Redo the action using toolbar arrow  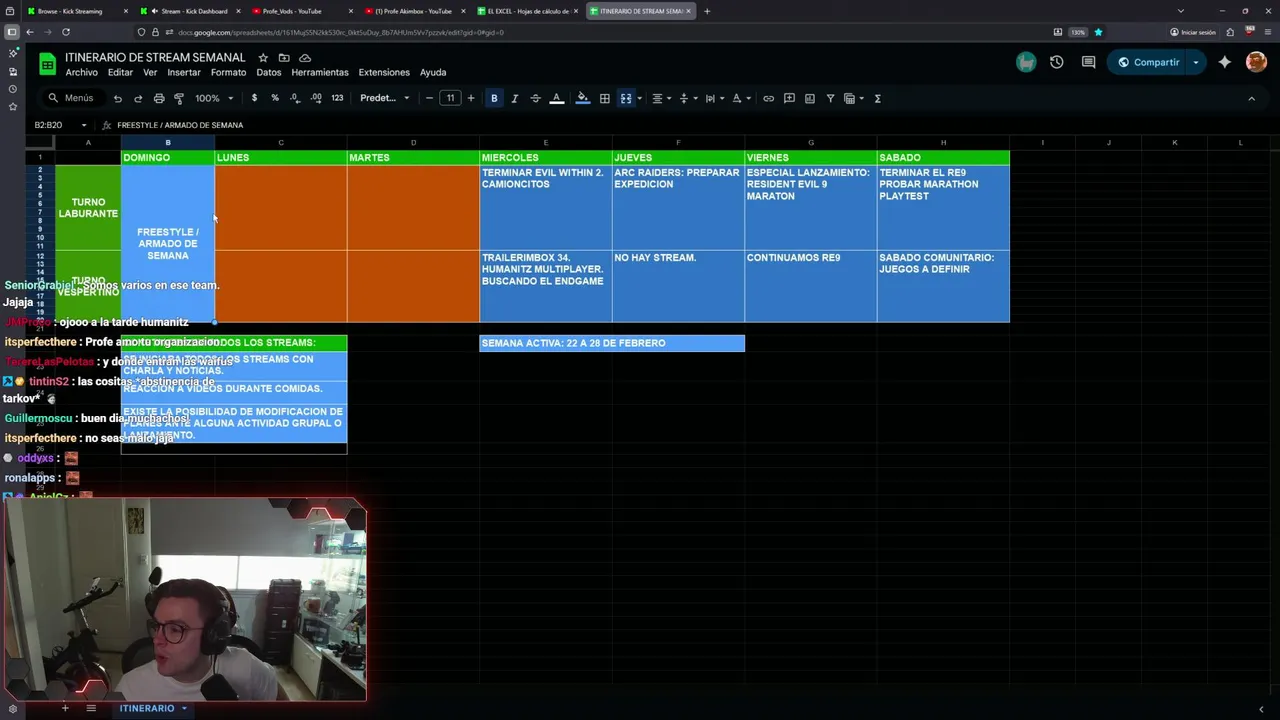click(x=138, y=98)
